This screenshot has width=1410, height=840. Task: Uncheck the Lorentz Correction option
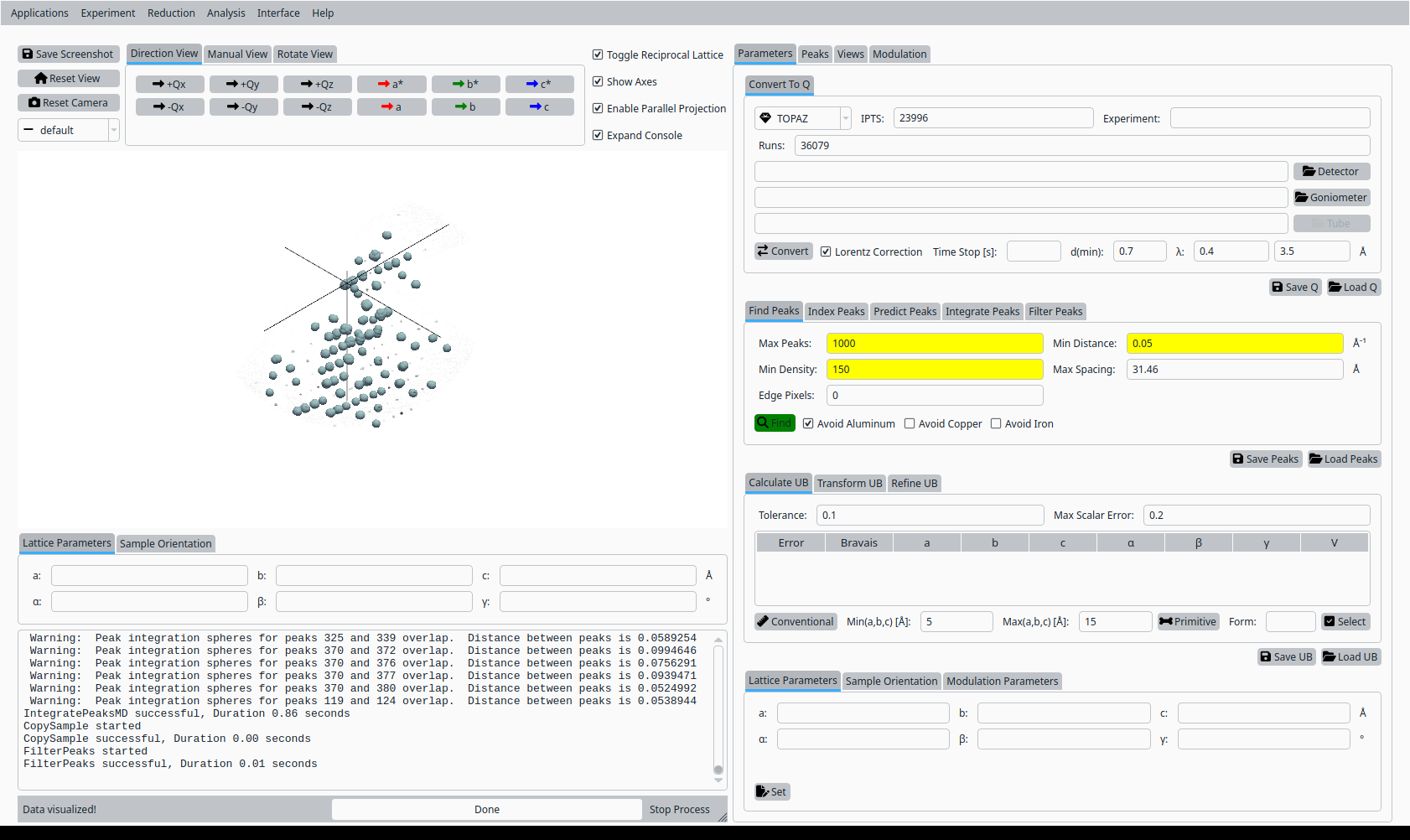(x=826, y=252)
